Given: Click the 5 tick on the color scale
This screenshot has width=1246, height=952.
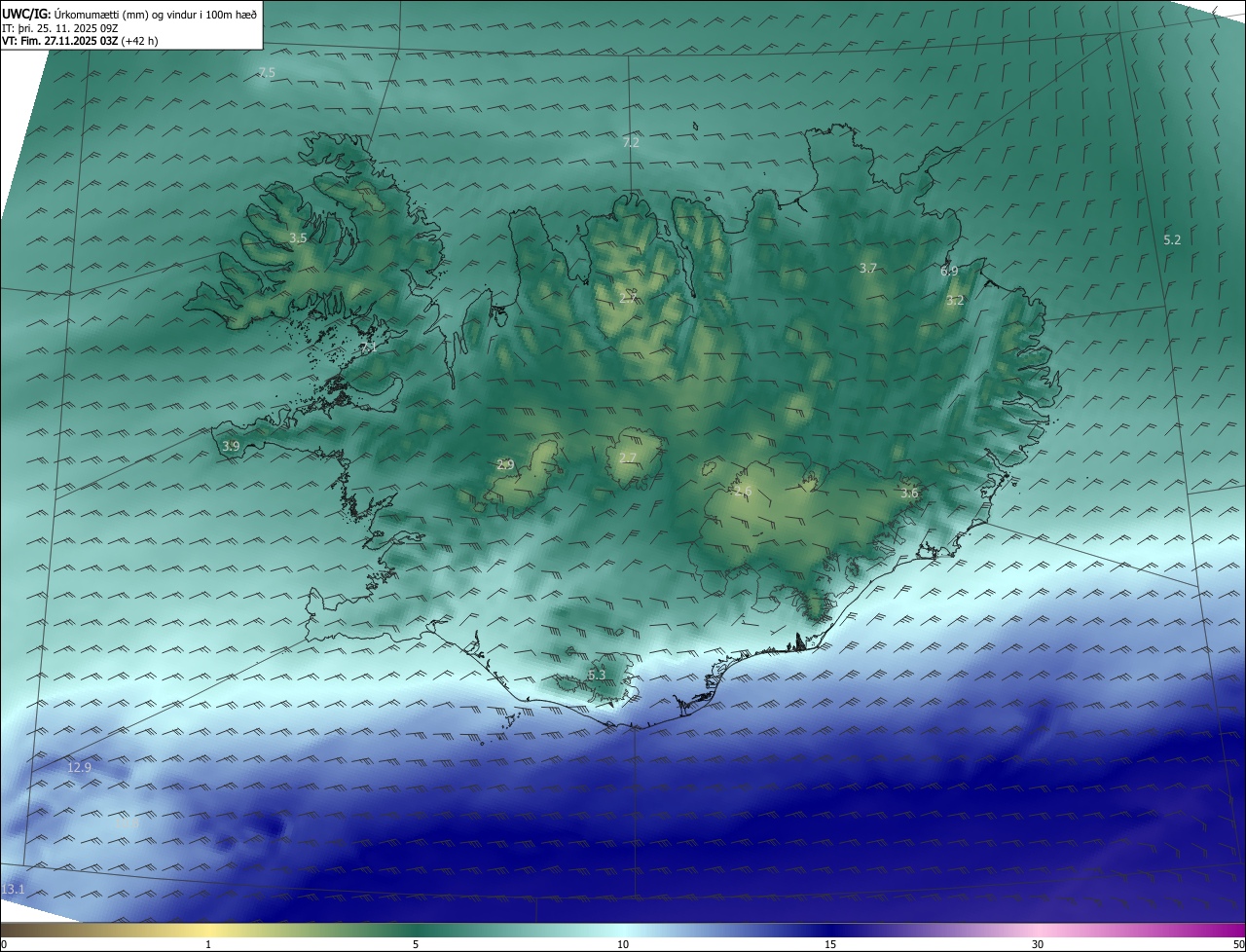Looking at the screenshot, I should 416,944.
